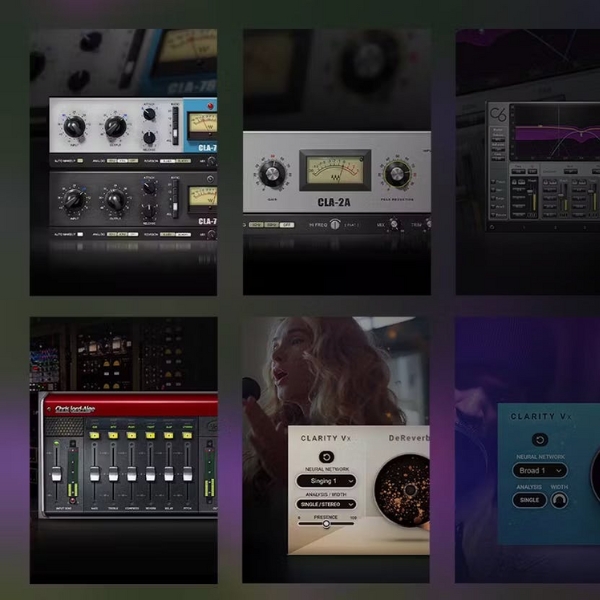Viewport: 600px width, 600px height.
Task: Open the Single / Stereo analysis dropdown
Action: point(326,504)
